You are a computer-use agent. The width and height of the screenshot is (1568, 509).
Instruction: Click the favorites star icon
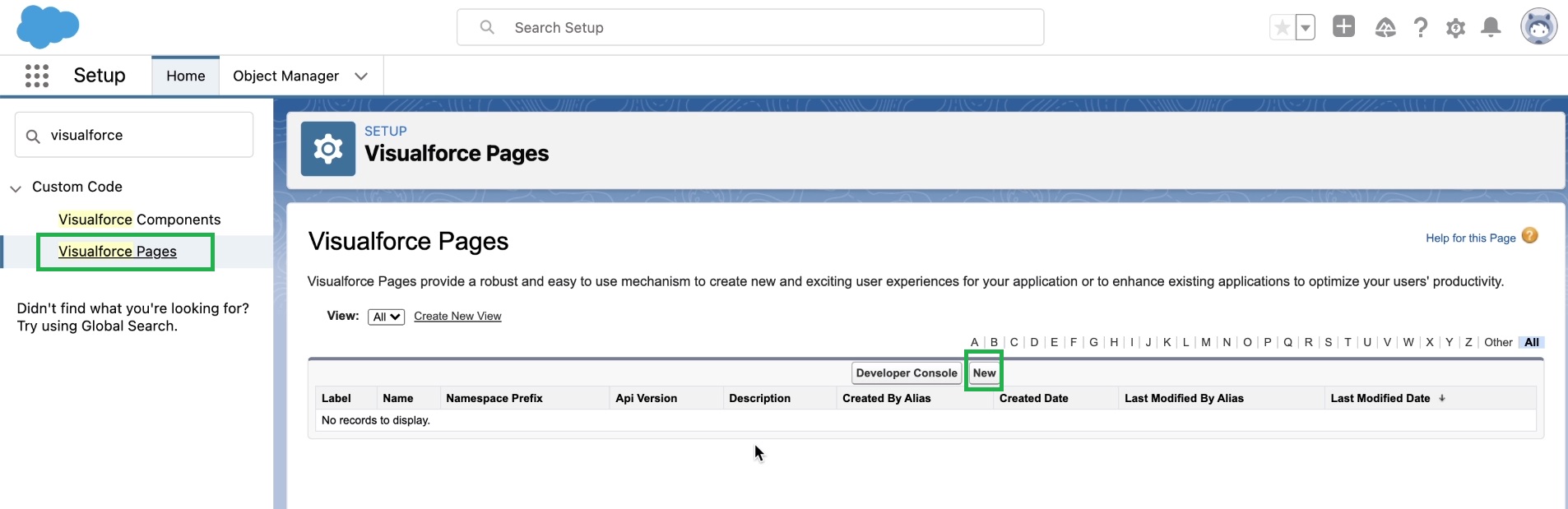point(1282,27)
